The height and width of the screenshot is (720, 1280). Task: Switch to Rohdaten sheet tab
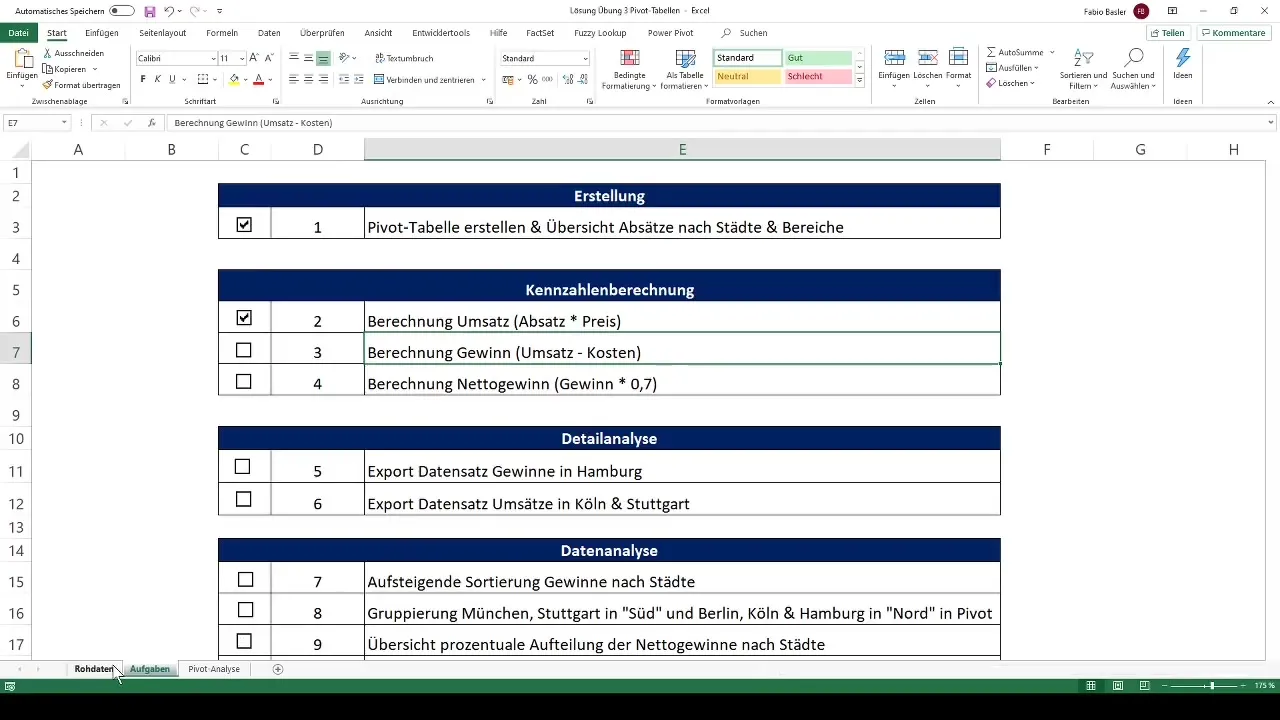coord(94,669)
